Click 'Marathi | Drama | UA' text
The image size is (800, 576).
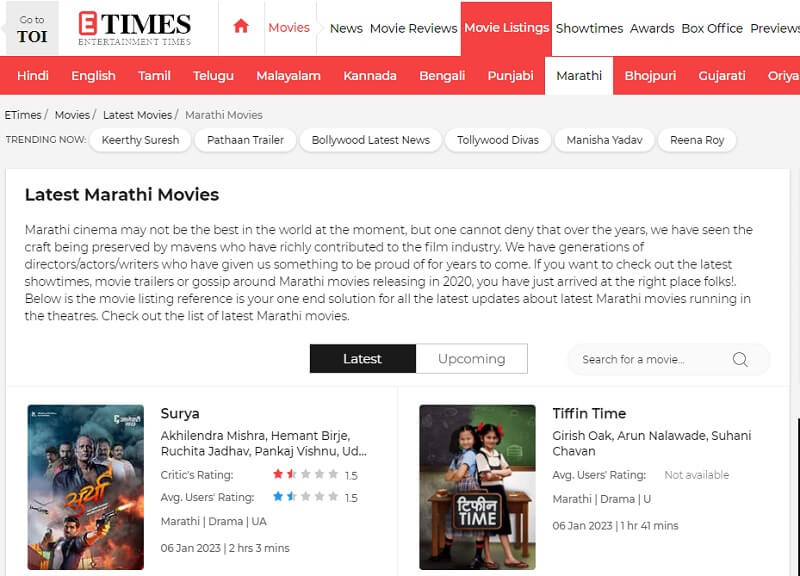[x=213, y=521]
